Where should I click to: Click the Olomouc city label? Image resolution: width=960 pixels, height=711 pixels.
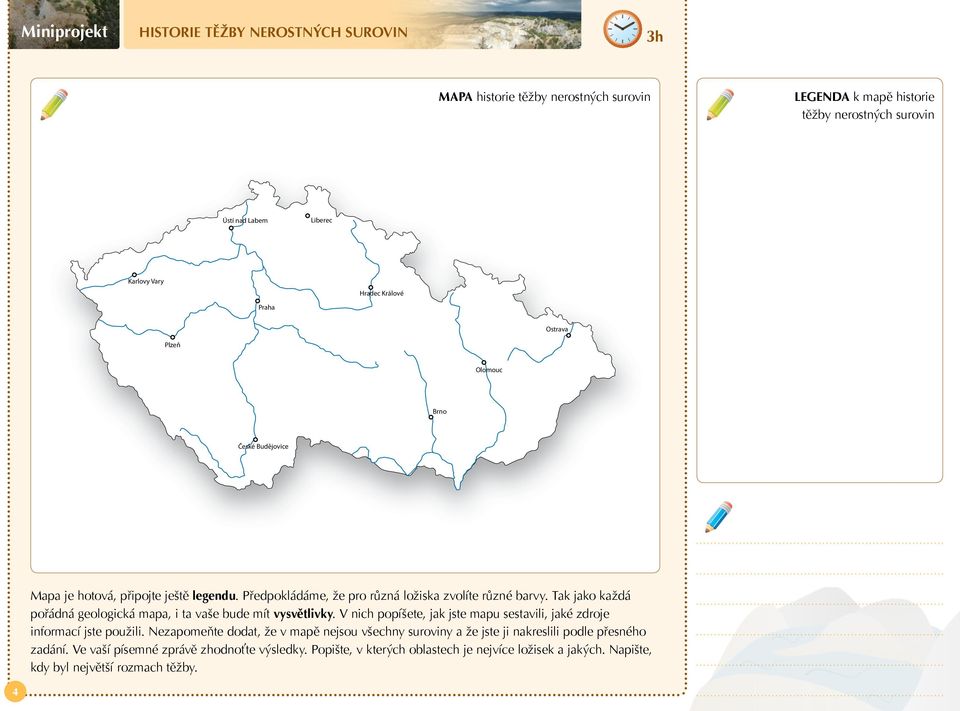(x=489, y=370)
